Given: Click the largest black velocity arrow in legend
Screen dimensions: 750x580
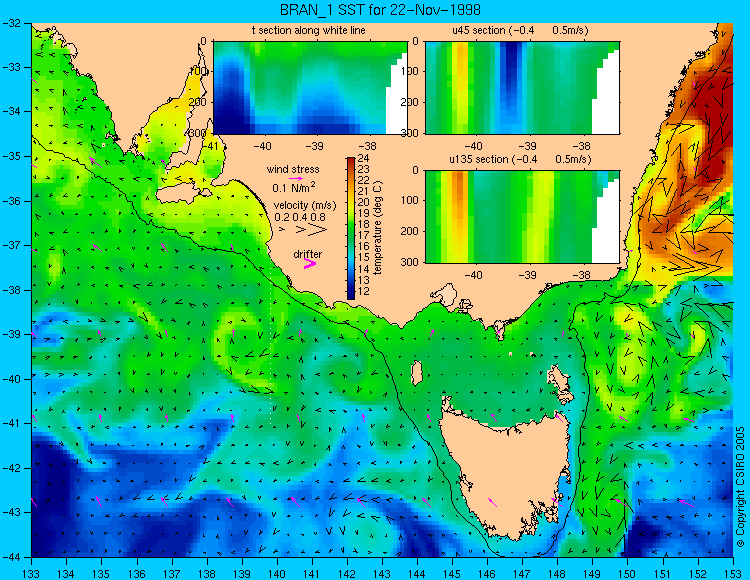Looking at the screenshot, I should (318, 230).
